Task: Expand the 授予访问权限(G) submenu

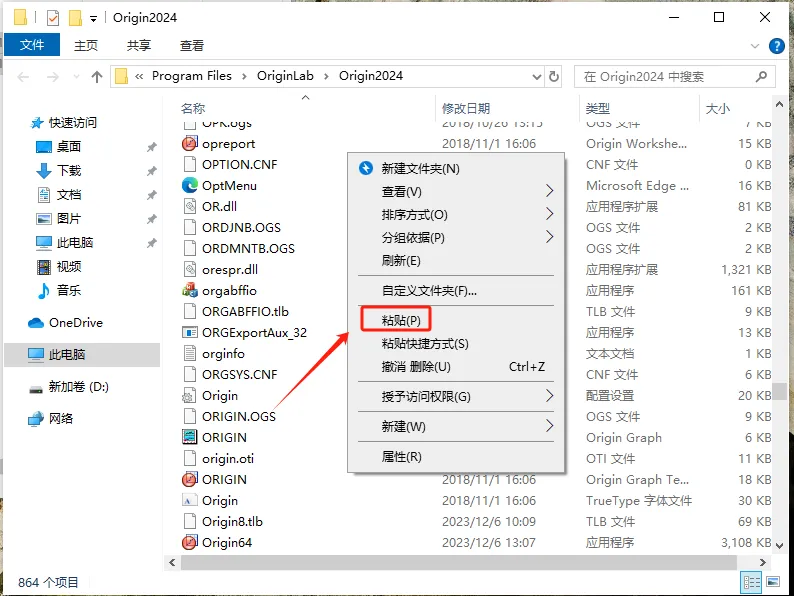Action: 456,396
